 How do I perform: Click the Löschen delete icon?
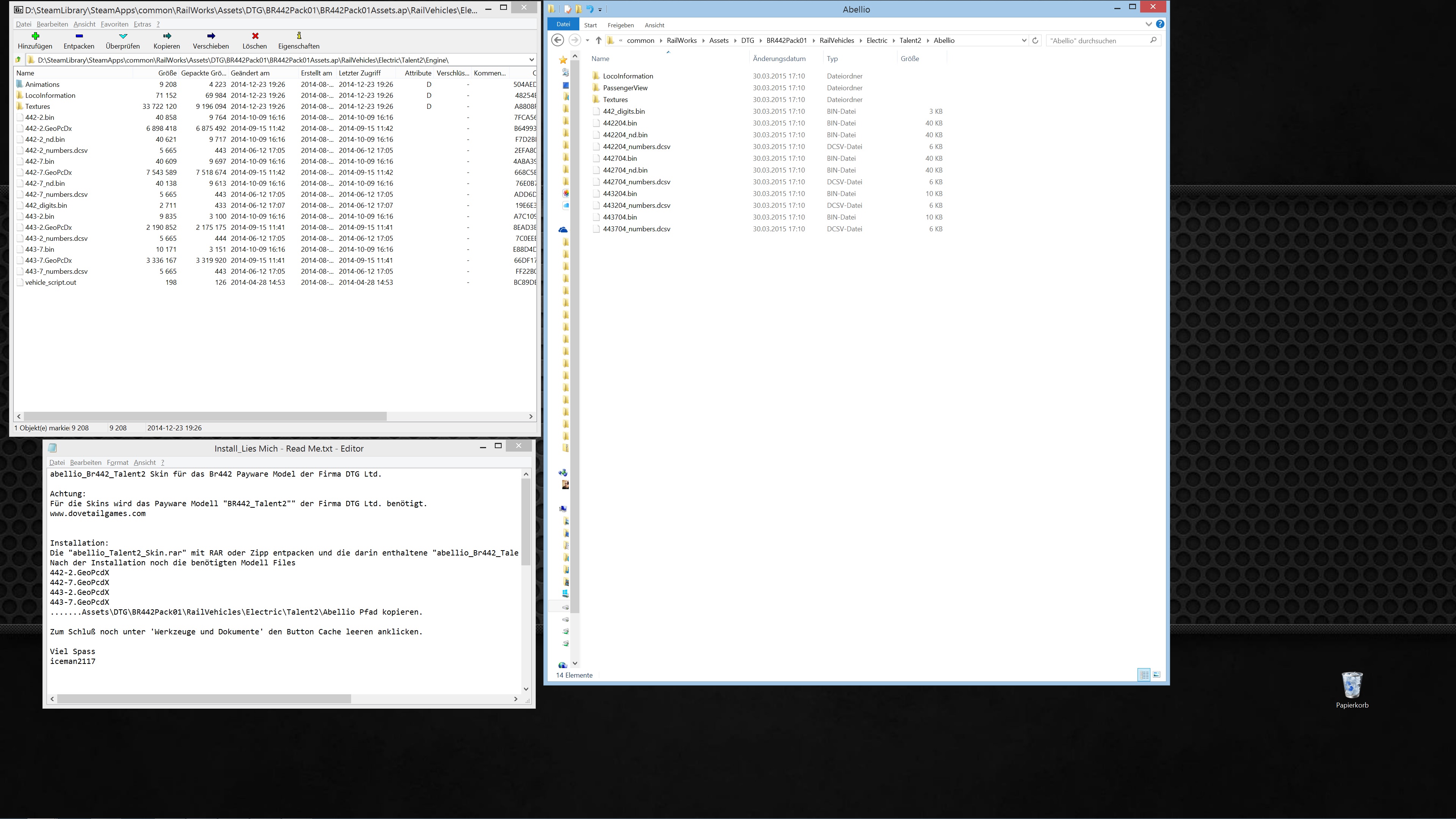click(255, 36)
